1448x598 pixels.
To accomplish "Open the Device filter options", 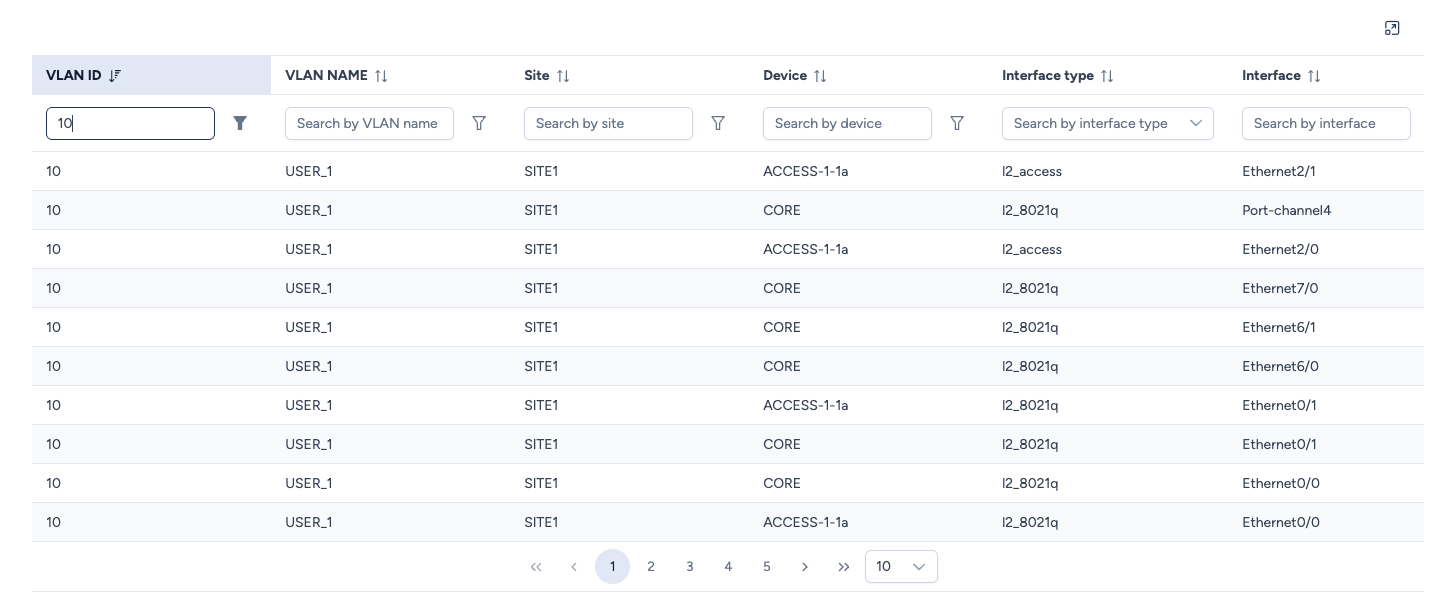I will (957, 123).
